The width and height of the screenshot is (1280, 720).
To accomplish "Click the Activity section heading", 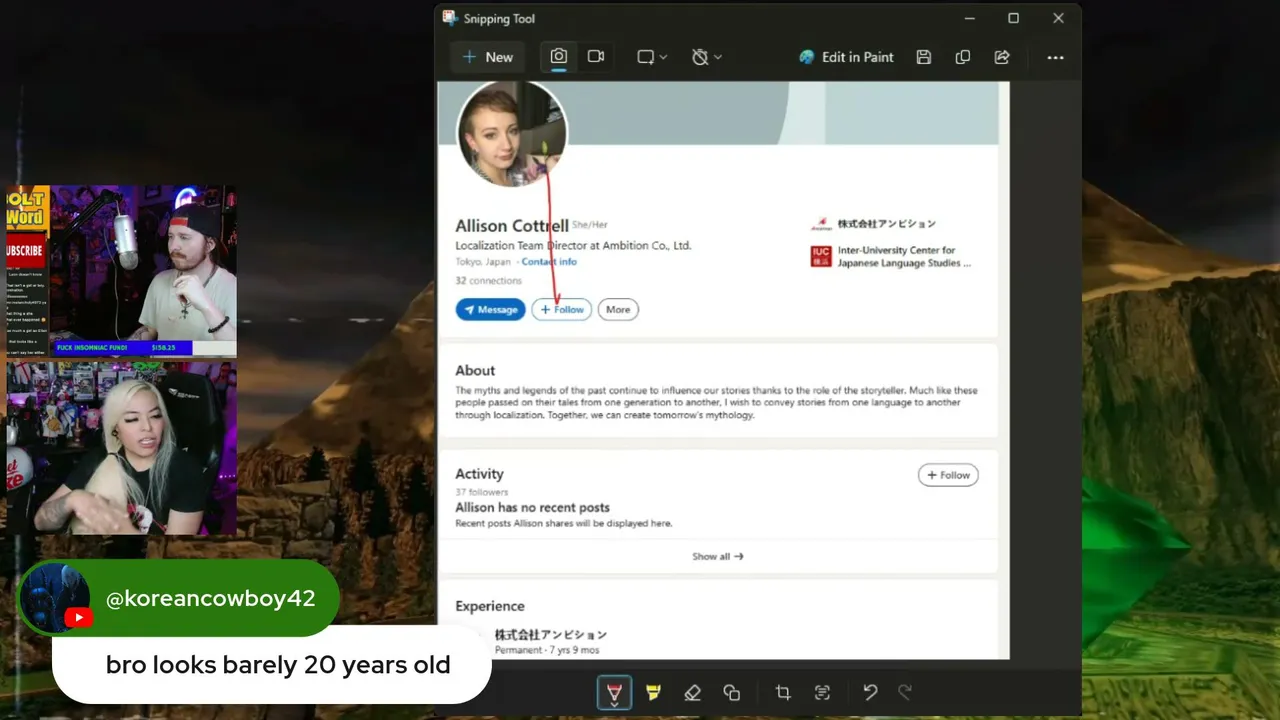I will click(480, 474).
